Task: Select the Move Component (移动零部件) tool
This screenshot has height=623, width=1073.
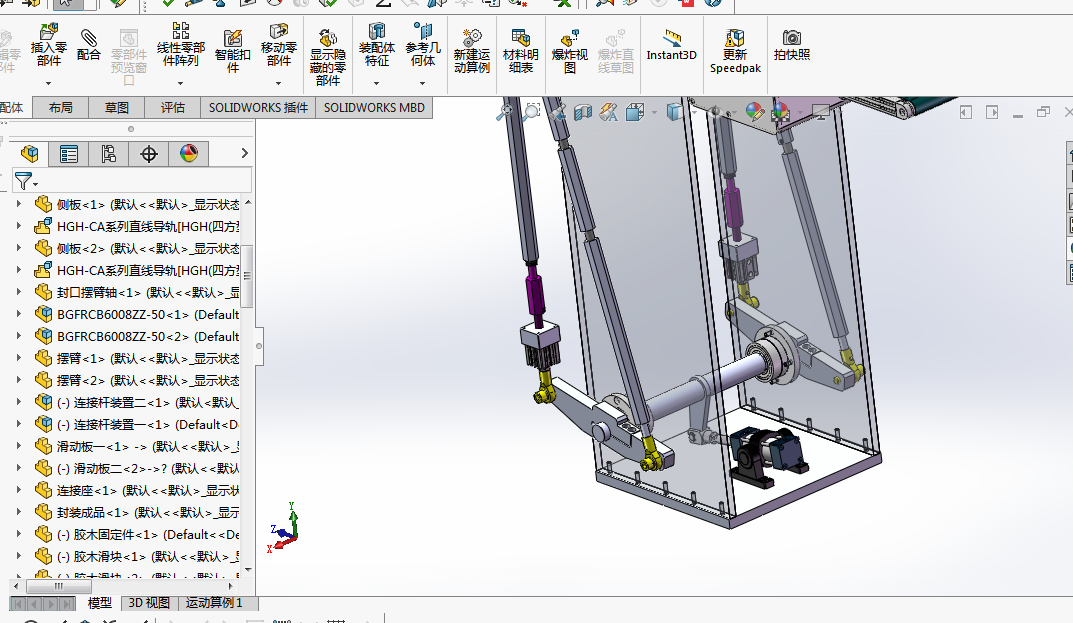Action: coord(279,45)
